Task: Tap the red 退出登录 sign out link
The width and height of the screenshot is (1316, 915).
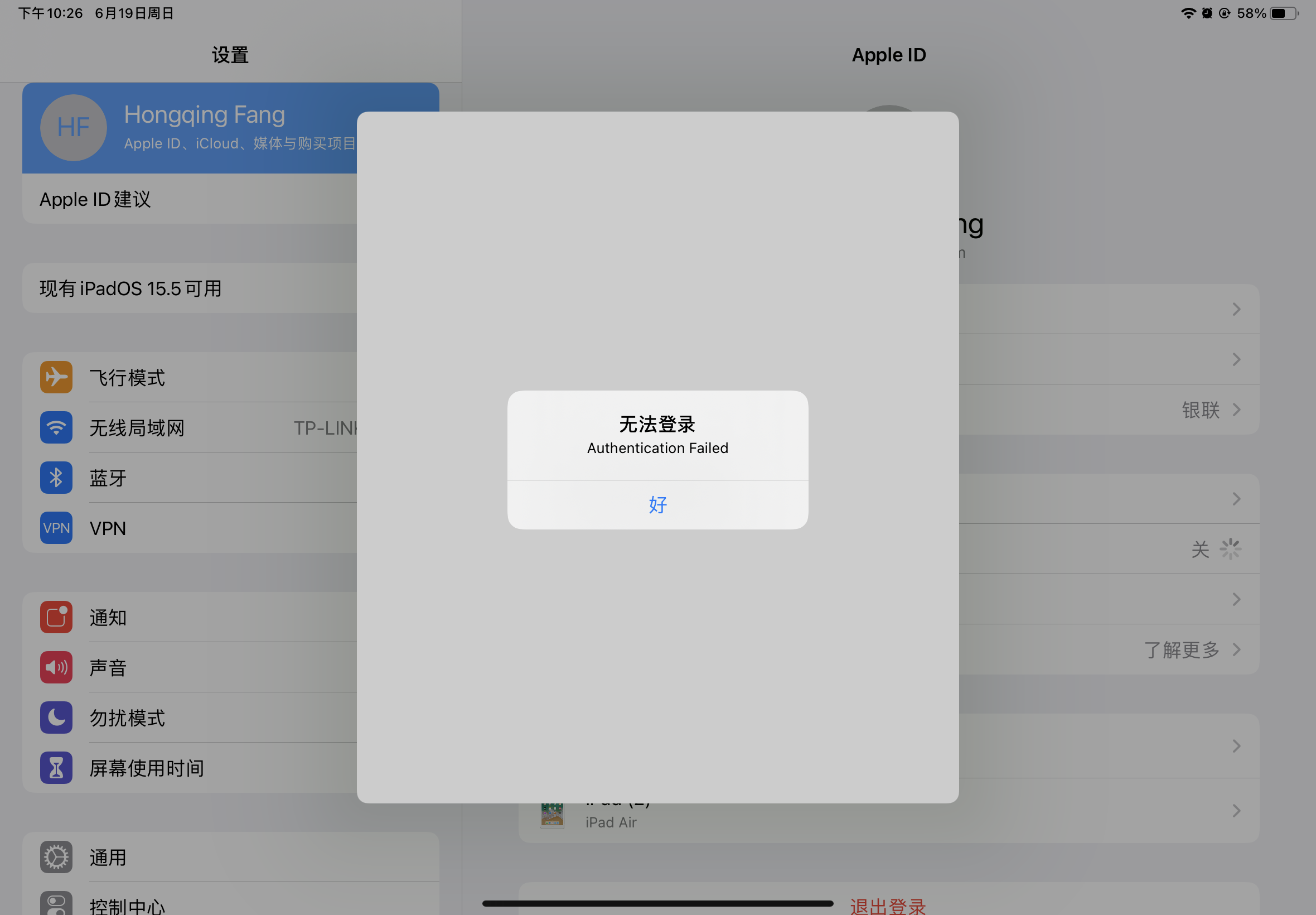Action: click(x=888, y=906)
